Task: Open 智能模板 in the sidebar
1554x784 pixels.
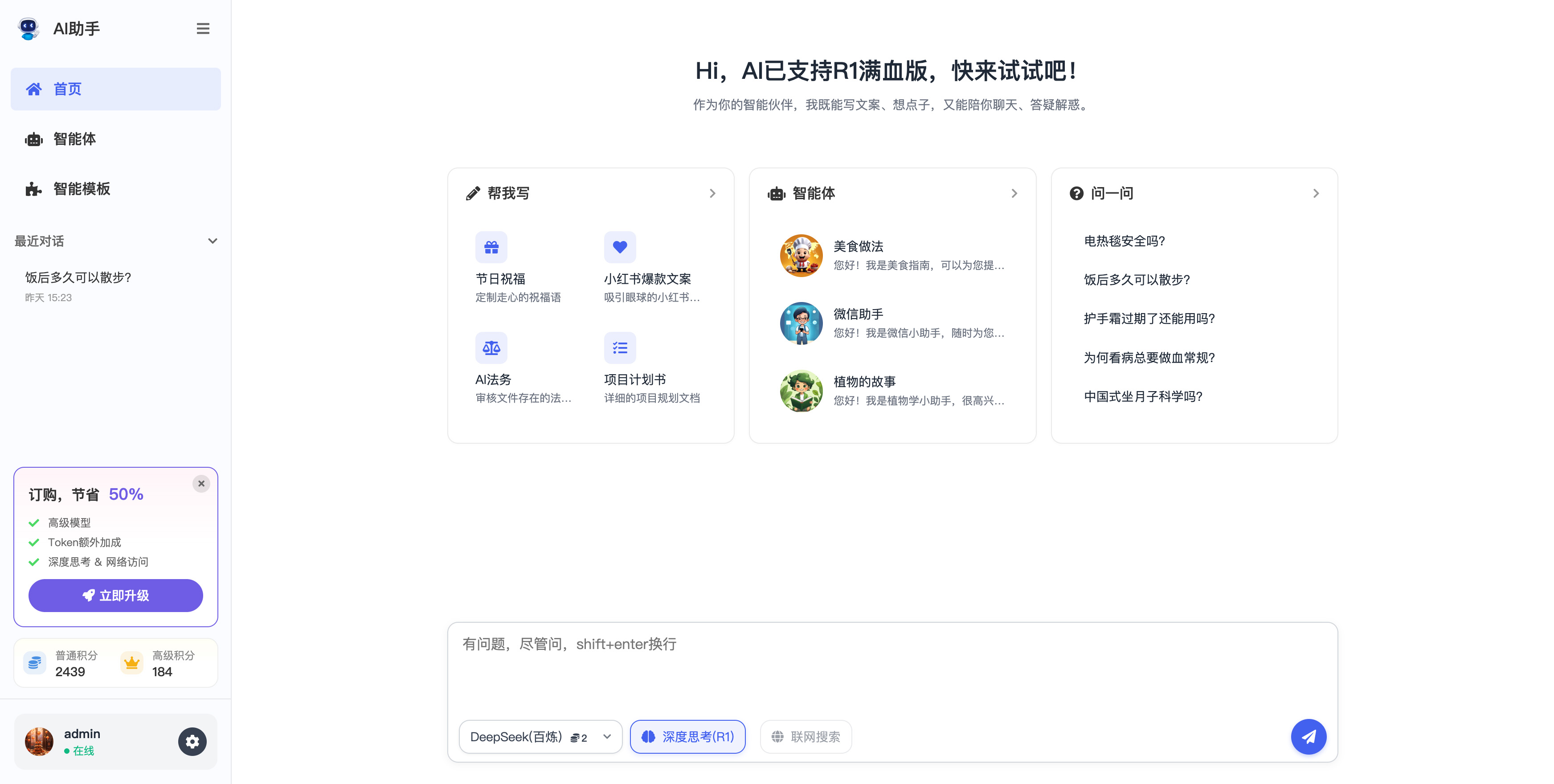Action: pos(116,189)
